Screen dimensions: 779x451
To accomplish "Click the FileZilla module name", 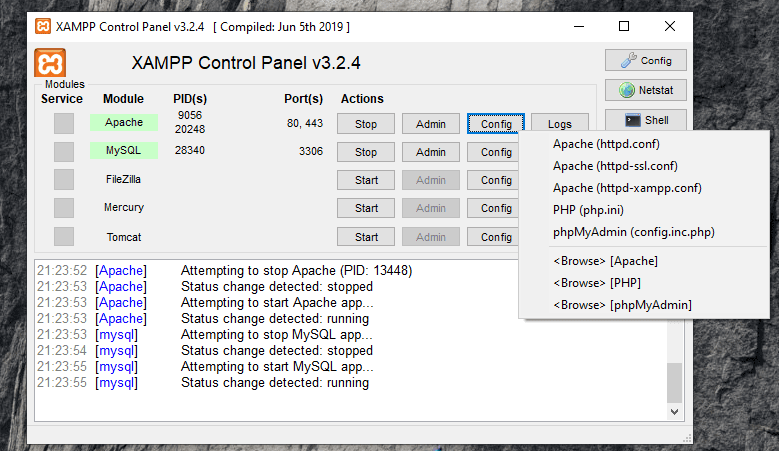I will pos(123,179).
